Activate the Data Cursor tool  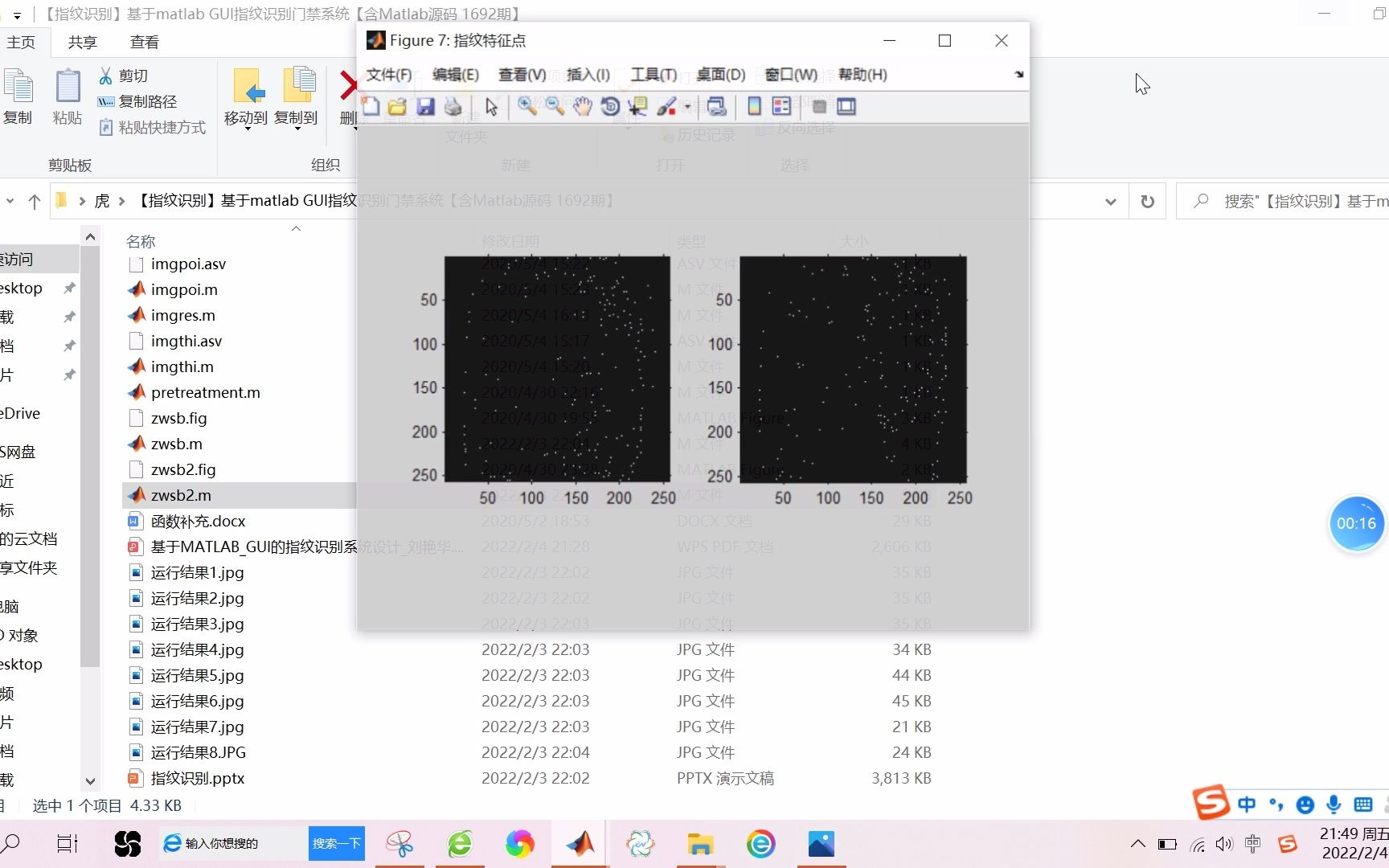point(637,106)
